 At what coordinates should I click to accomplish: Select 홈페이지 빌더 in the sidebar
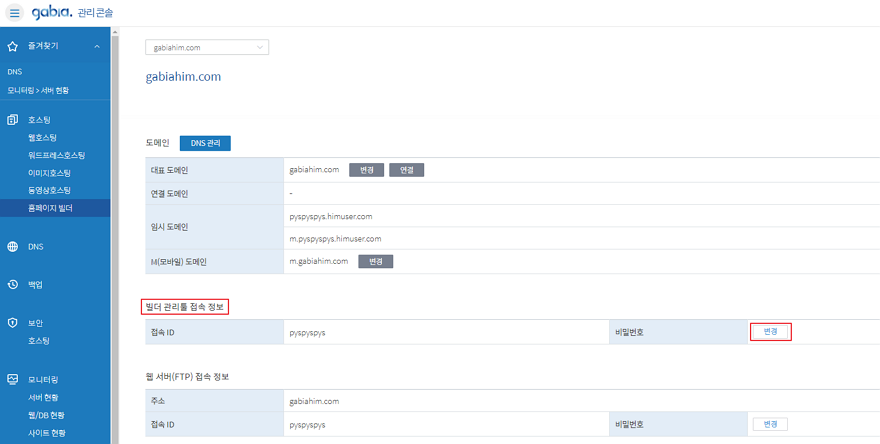55,208
